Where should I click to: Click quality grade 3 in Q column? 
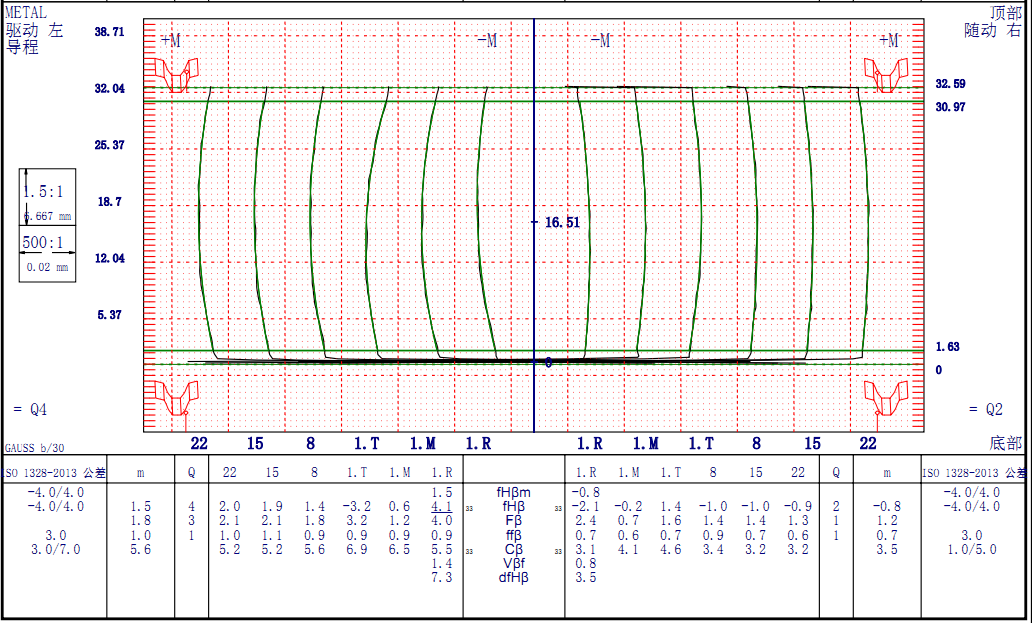click(192, 521)
